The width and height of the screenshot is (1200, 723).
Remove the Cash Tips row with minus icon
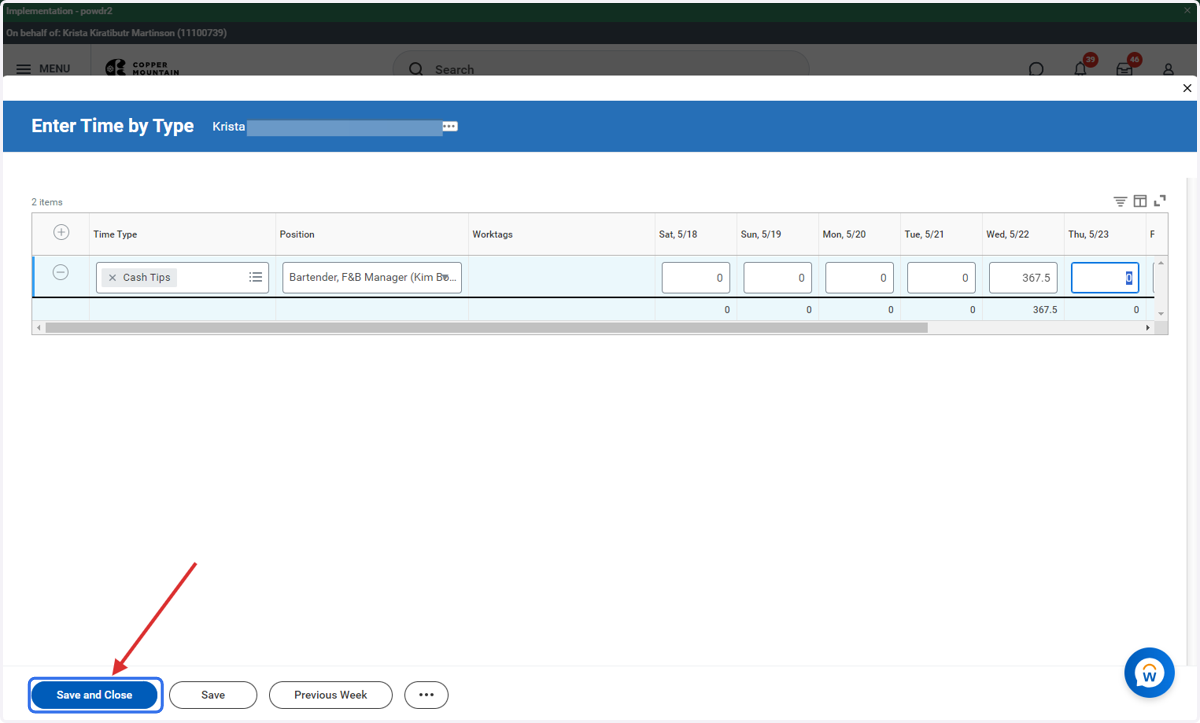point(61,272)
